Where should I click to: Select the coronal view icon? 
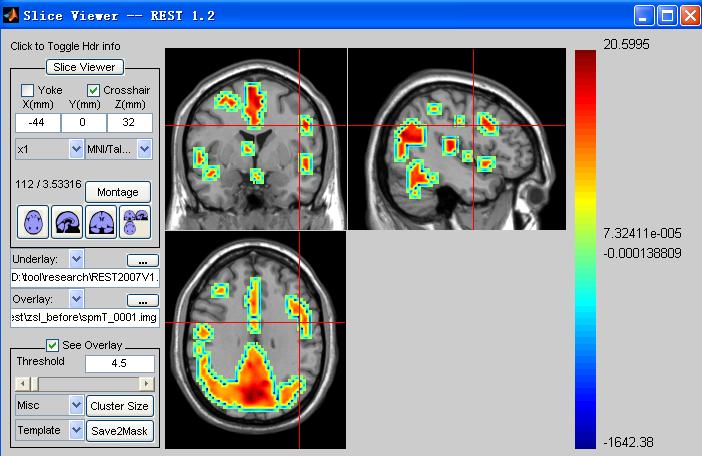[x=101, y=222]
